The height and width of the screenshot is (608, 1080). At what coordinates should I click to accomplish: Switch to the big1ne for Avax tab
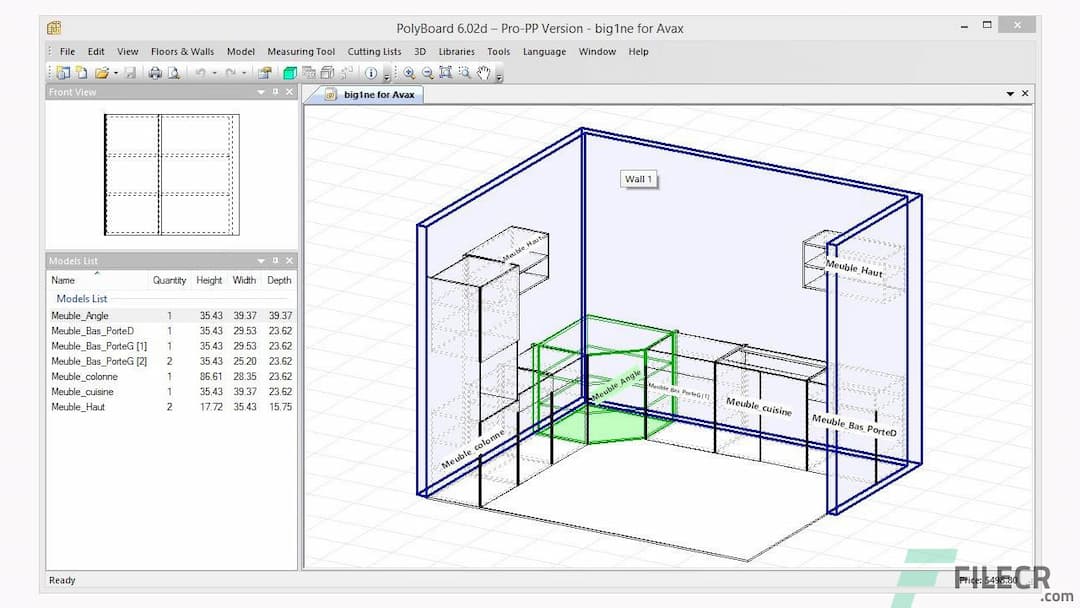pyautogui.click(x=370, y=93)
